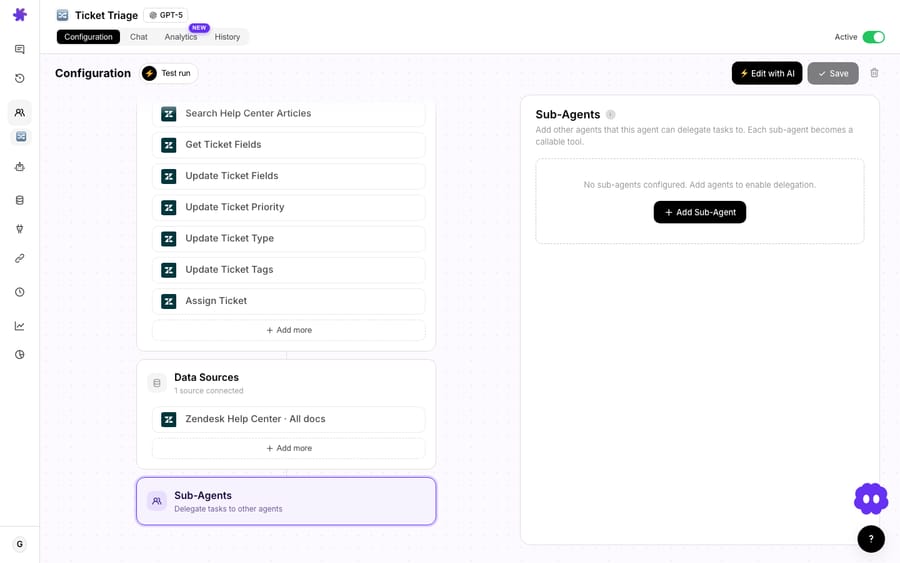The image size is (900, 563).
Task: Open the History tab
Action: pos(227,37)
